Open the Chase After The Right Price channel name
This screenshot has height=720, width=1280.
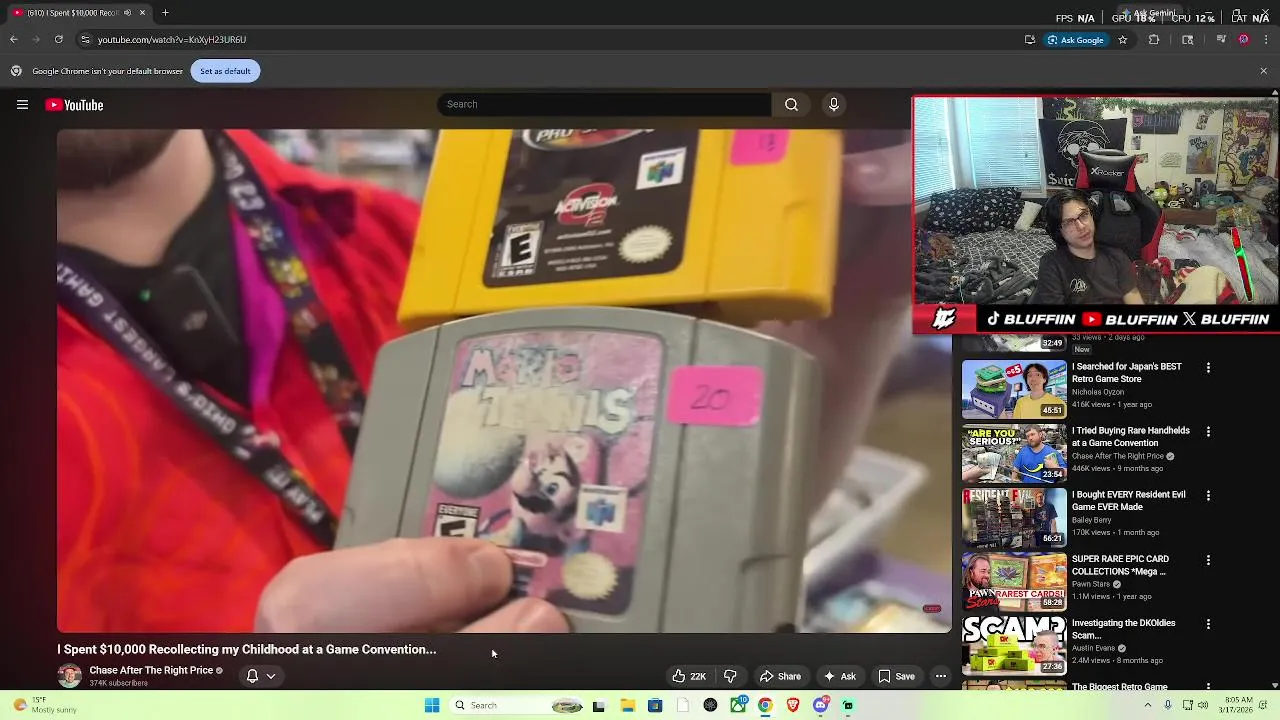pyautogui.click(x=151, y=670)
